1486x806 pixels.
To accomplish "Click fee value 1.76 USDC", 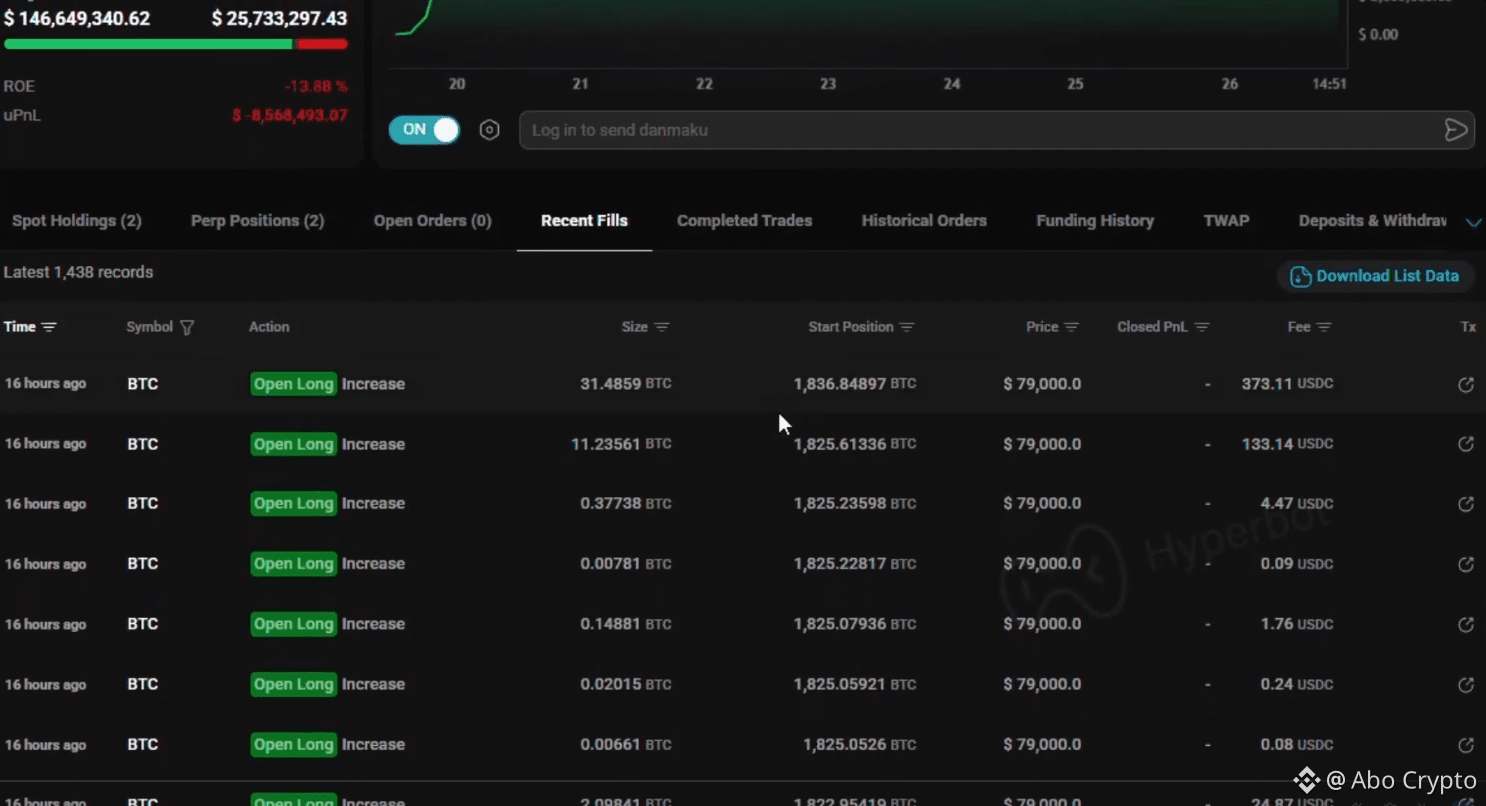I will pyautogui.click(x=1297, y=624).
